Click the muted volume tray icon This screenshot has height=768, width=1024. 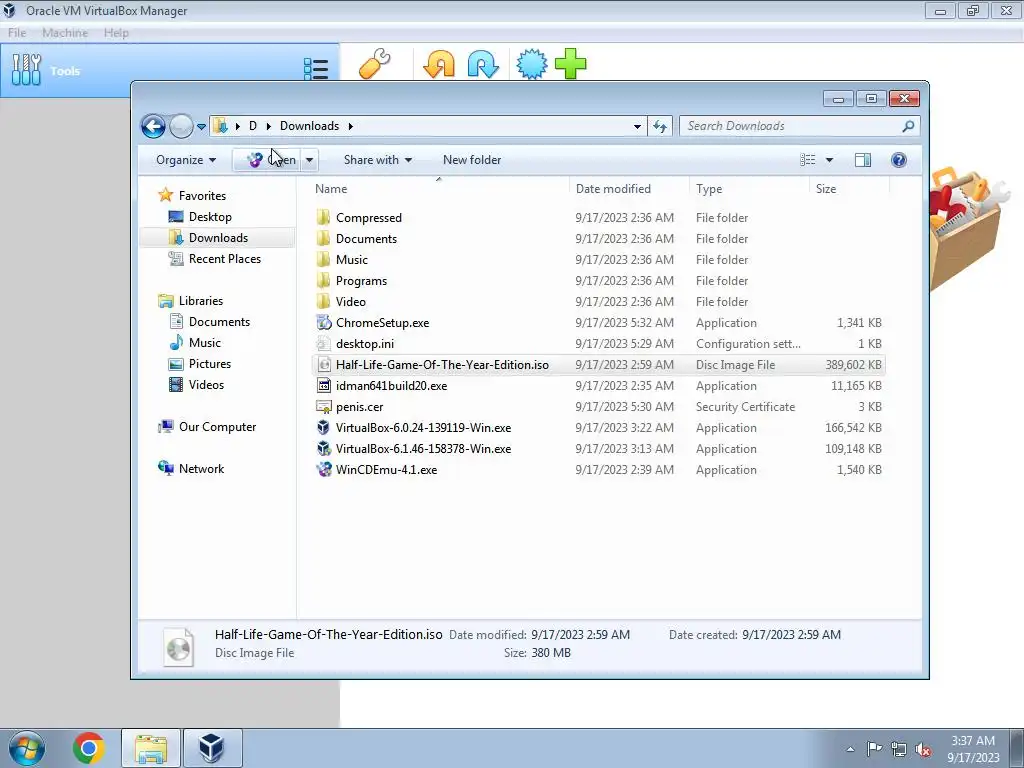[x=923, y=749]
